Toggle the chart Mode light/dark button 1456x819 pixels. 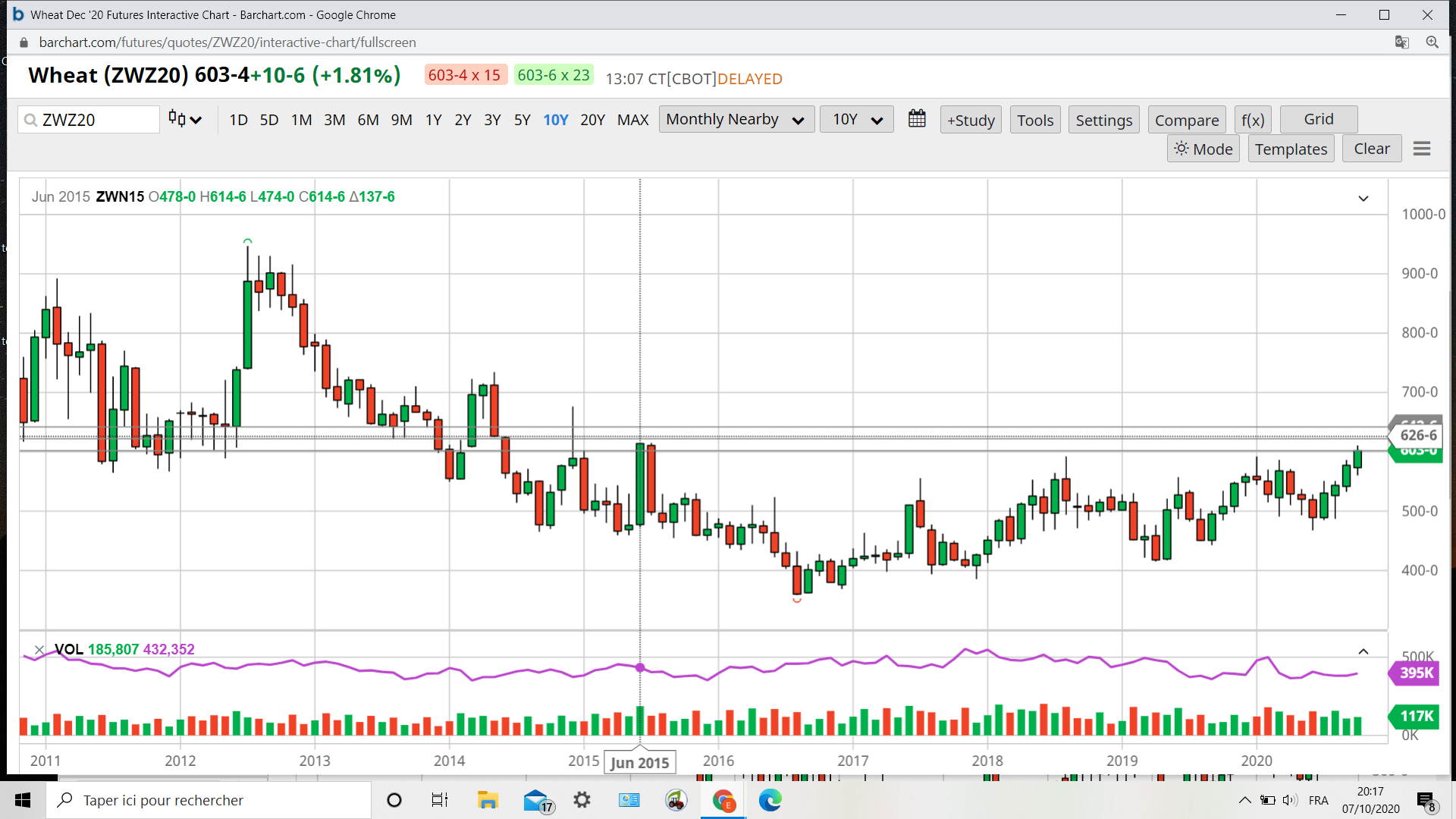point(1203,149)
